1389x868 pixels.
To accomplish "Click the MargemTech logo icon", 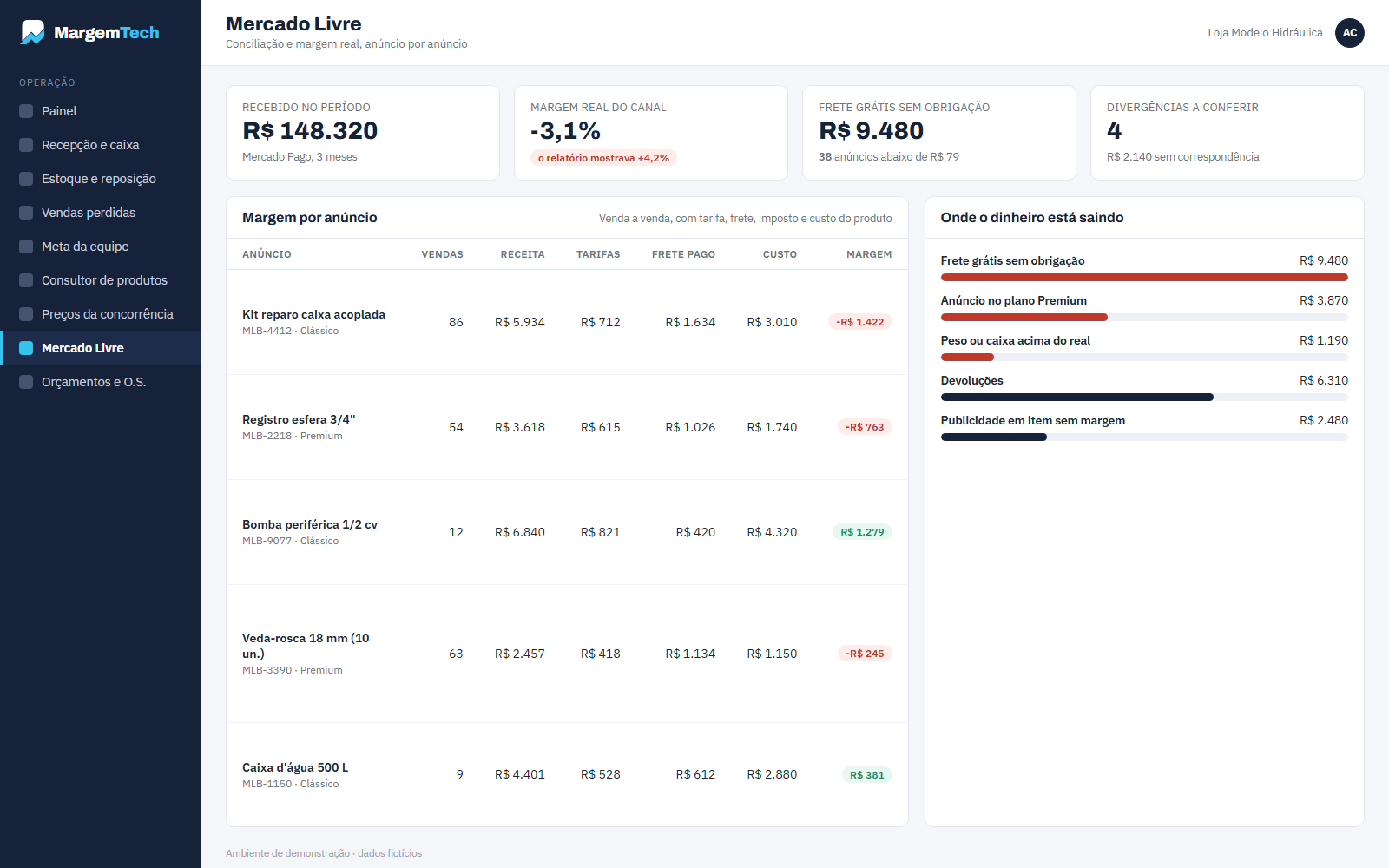I will click(x=32, y=32).
